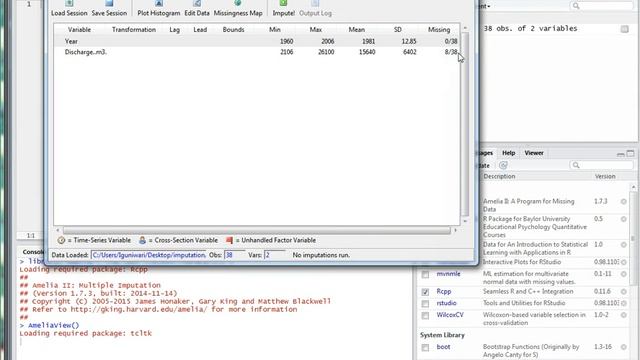Image resolution: width=640 pixels, height=360 pixels.
Task: Click the AmeliaView horizontal scrollbar thumb
Action: point(256,231)
